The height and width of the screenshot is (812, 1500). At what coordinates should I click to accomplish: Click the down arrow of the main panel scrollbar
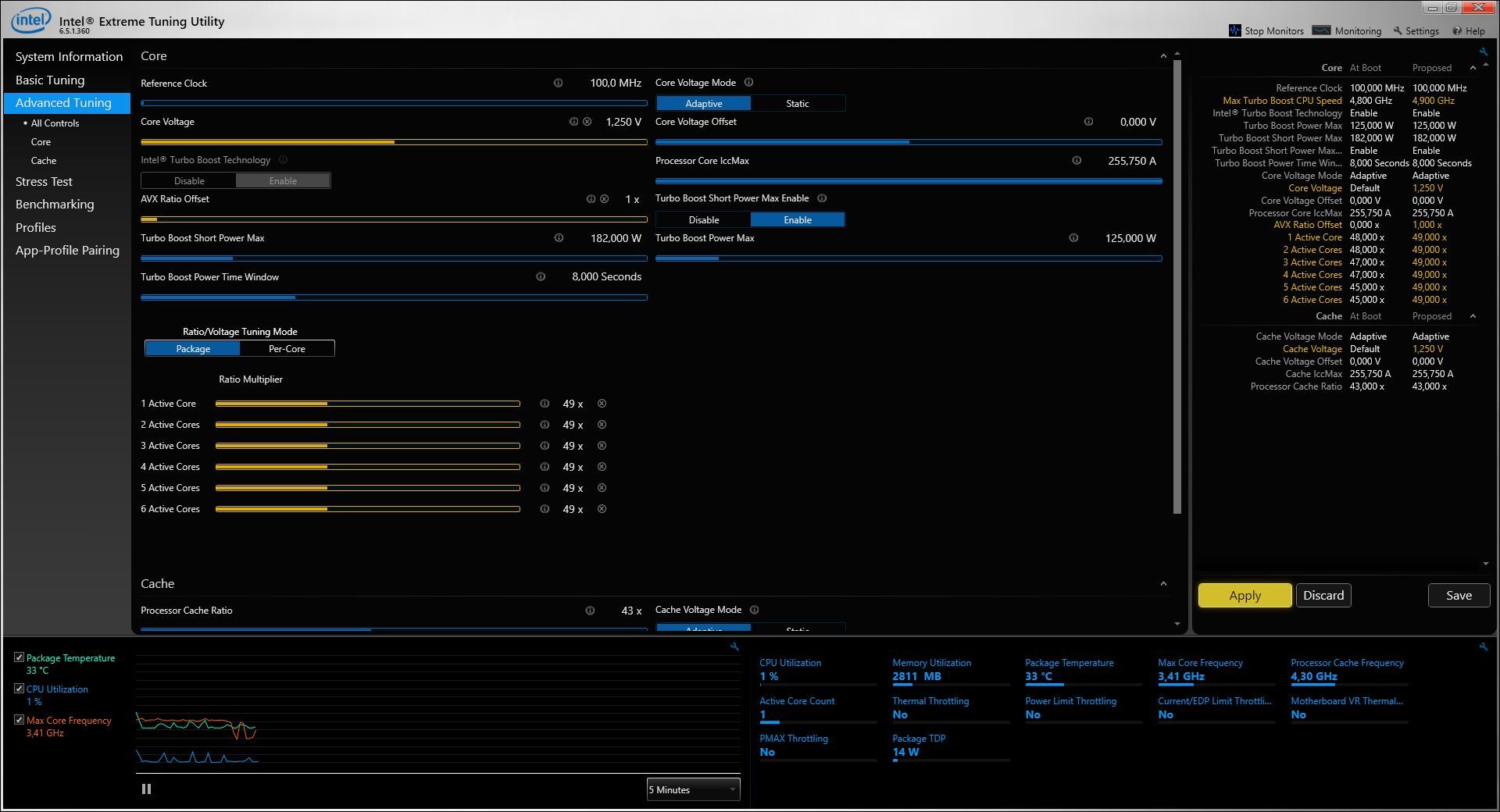(x=1177, y=624)
